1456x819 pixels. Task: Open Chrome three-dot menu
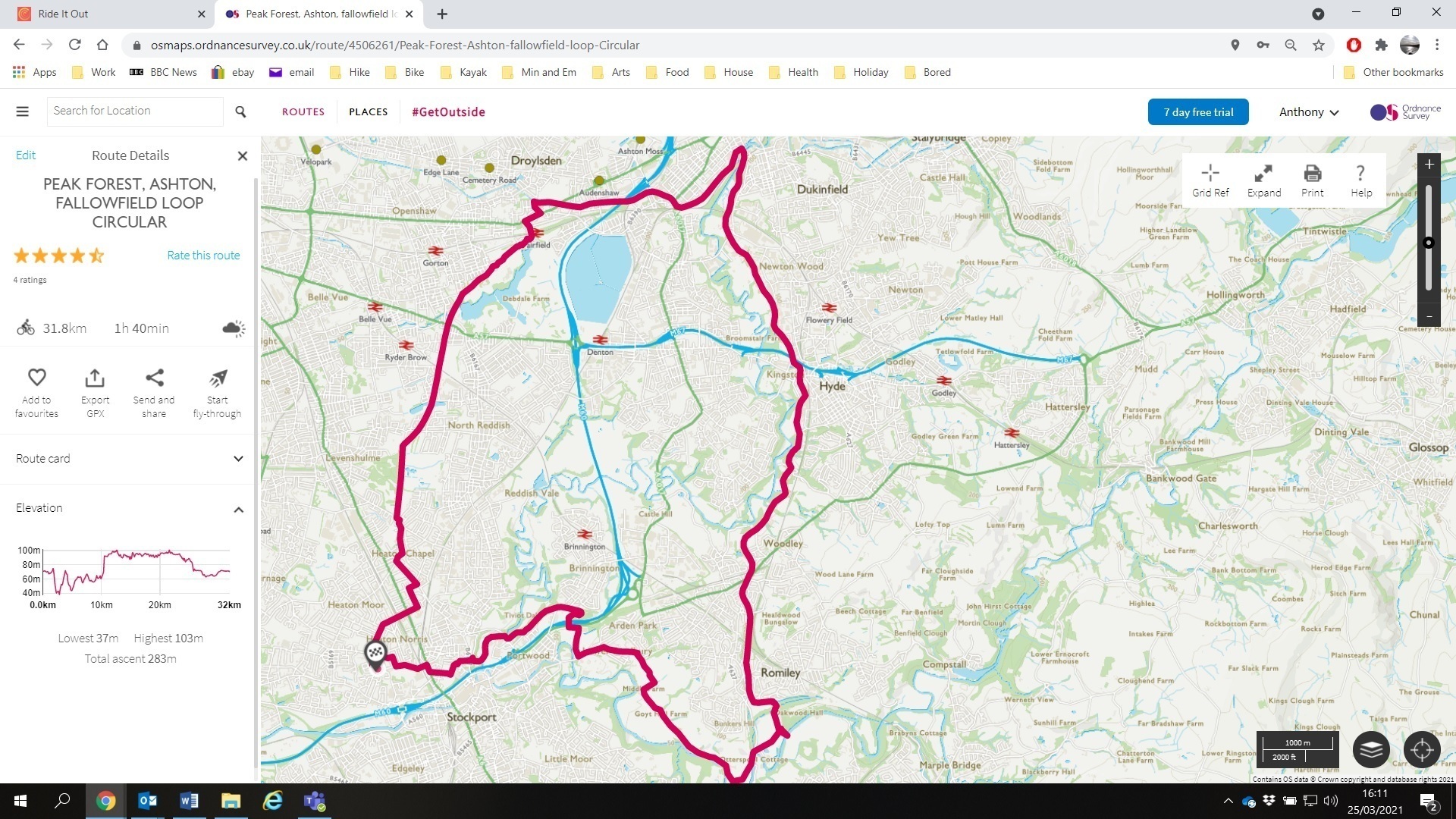[x=1437, y=45]
